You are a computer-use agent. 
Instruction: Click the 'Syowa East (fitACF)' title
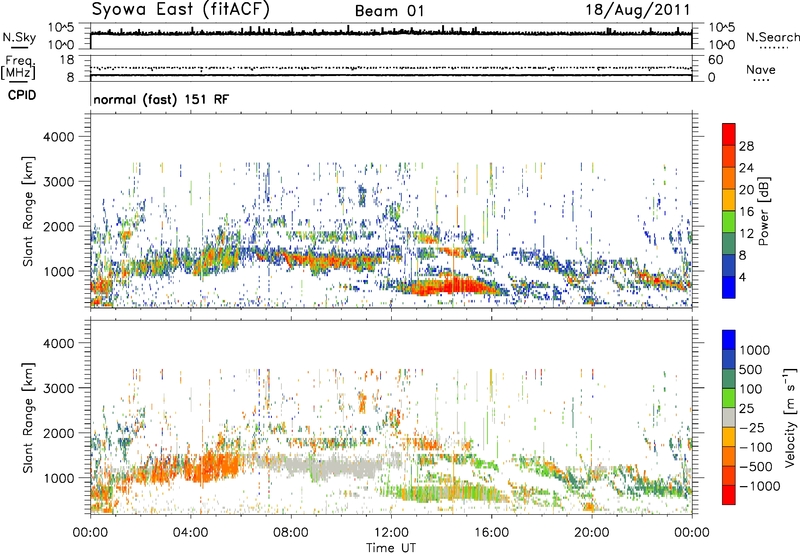(x=181, y=9)
